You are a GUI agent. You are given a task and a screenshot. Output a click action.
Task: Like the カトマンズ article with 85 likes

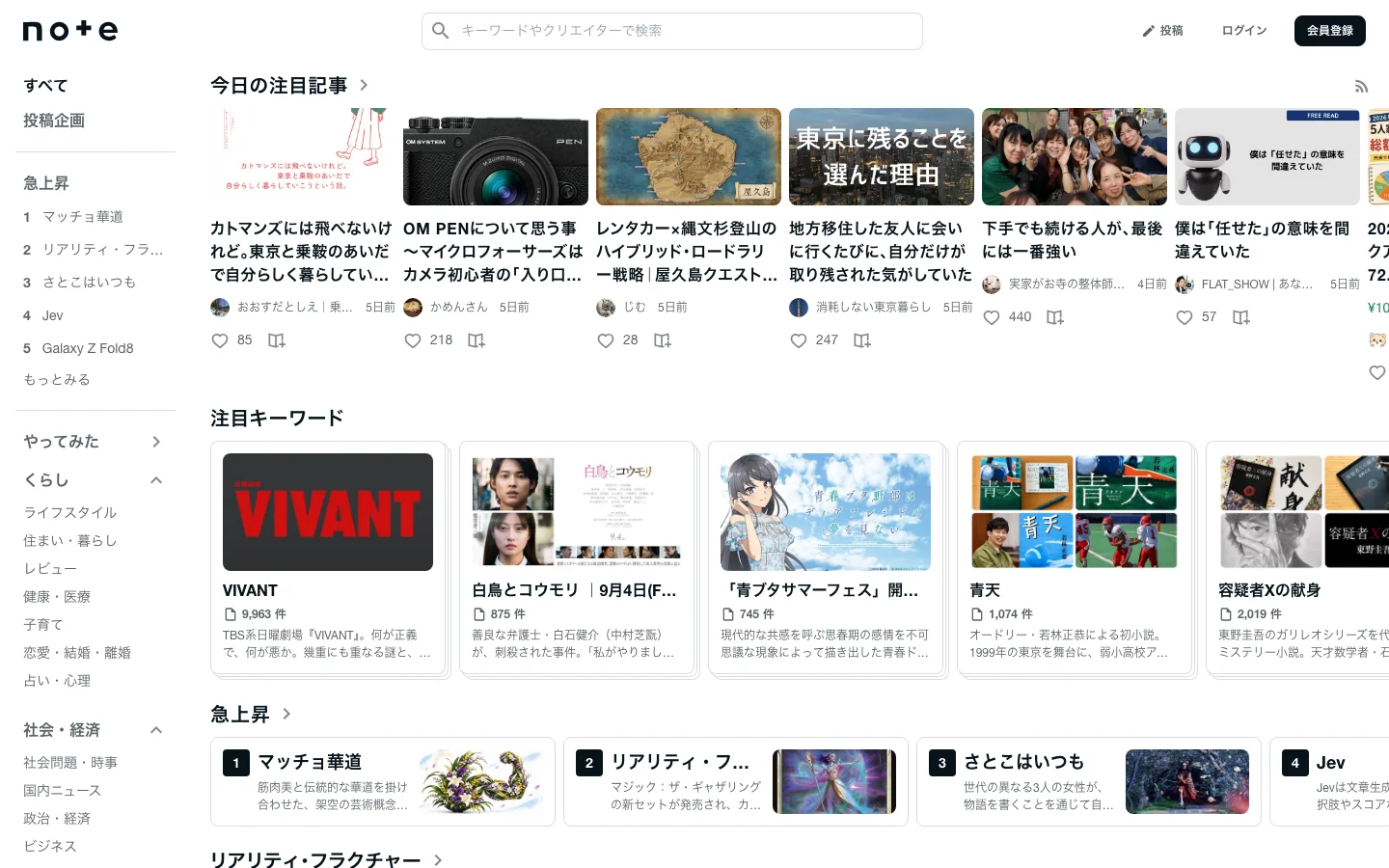tap(220, 340)
